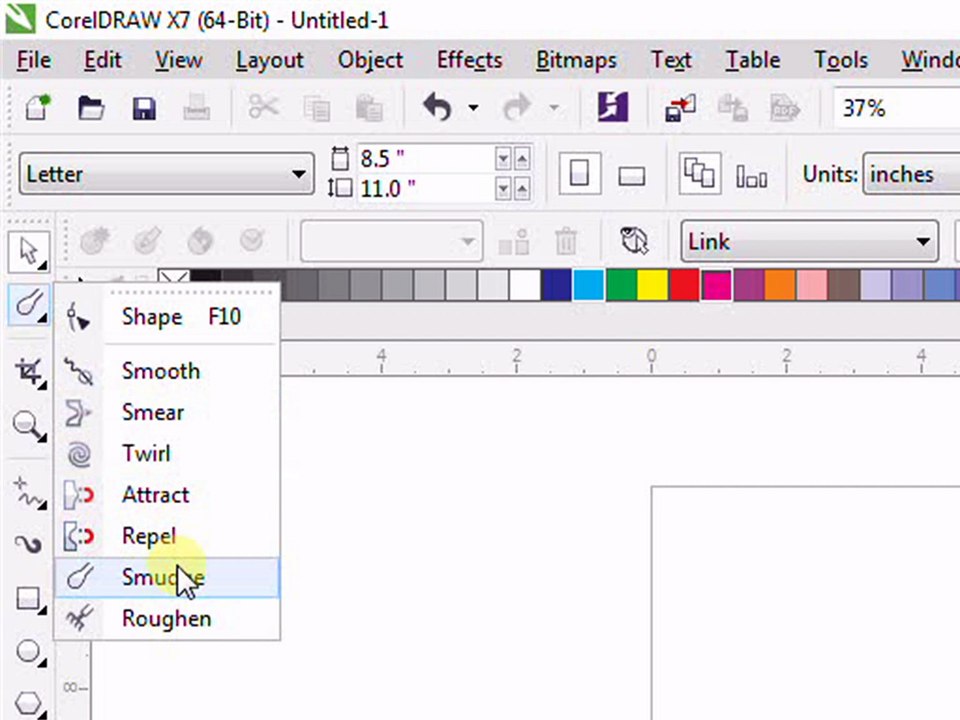Pick the cyan color swatch
The height and width of the screenshot is (720, 960).
pyautogui.click(x=588, y=285)
